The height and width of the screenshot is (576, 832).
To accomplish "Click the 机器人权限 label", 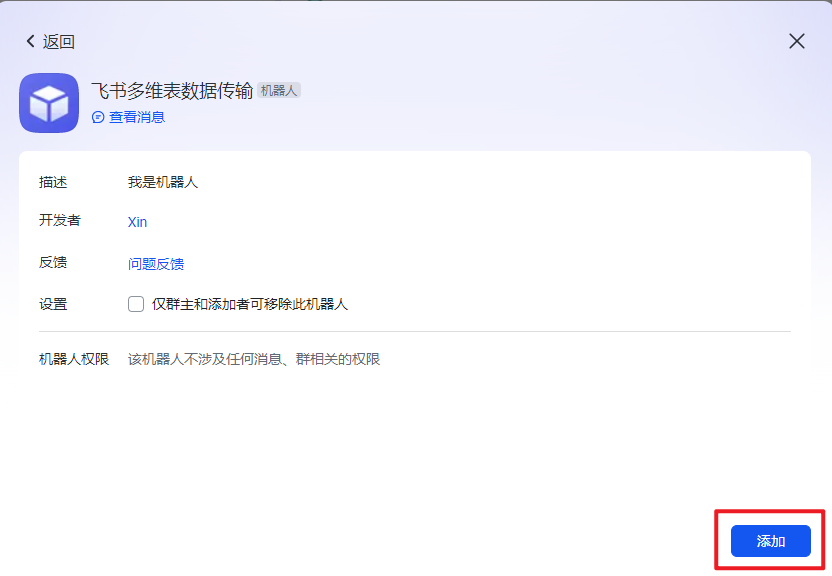I will pos(74,359).
